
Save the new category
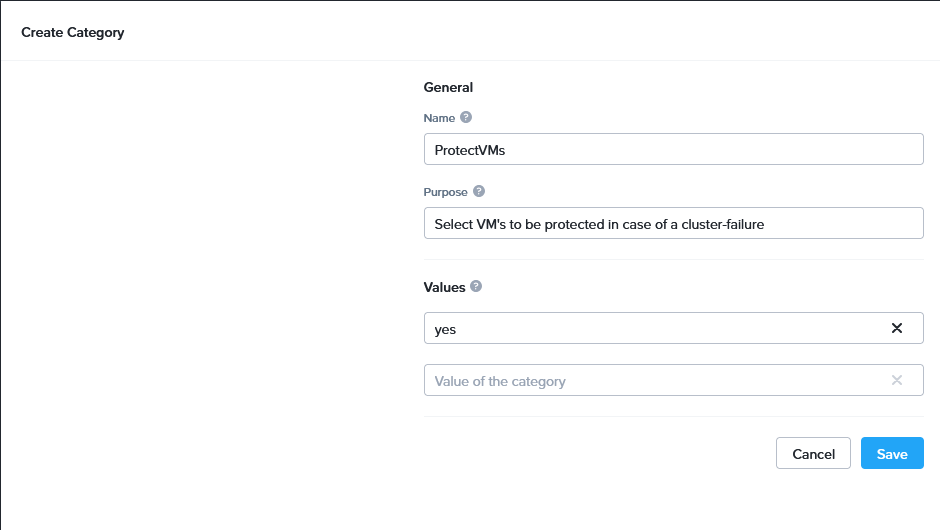coord(892,454)
